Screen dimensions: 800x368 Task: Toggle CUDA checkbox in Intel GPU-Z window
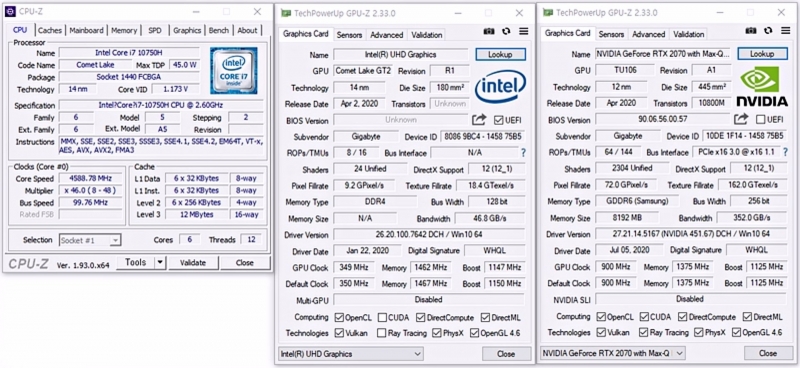(382, 317)
